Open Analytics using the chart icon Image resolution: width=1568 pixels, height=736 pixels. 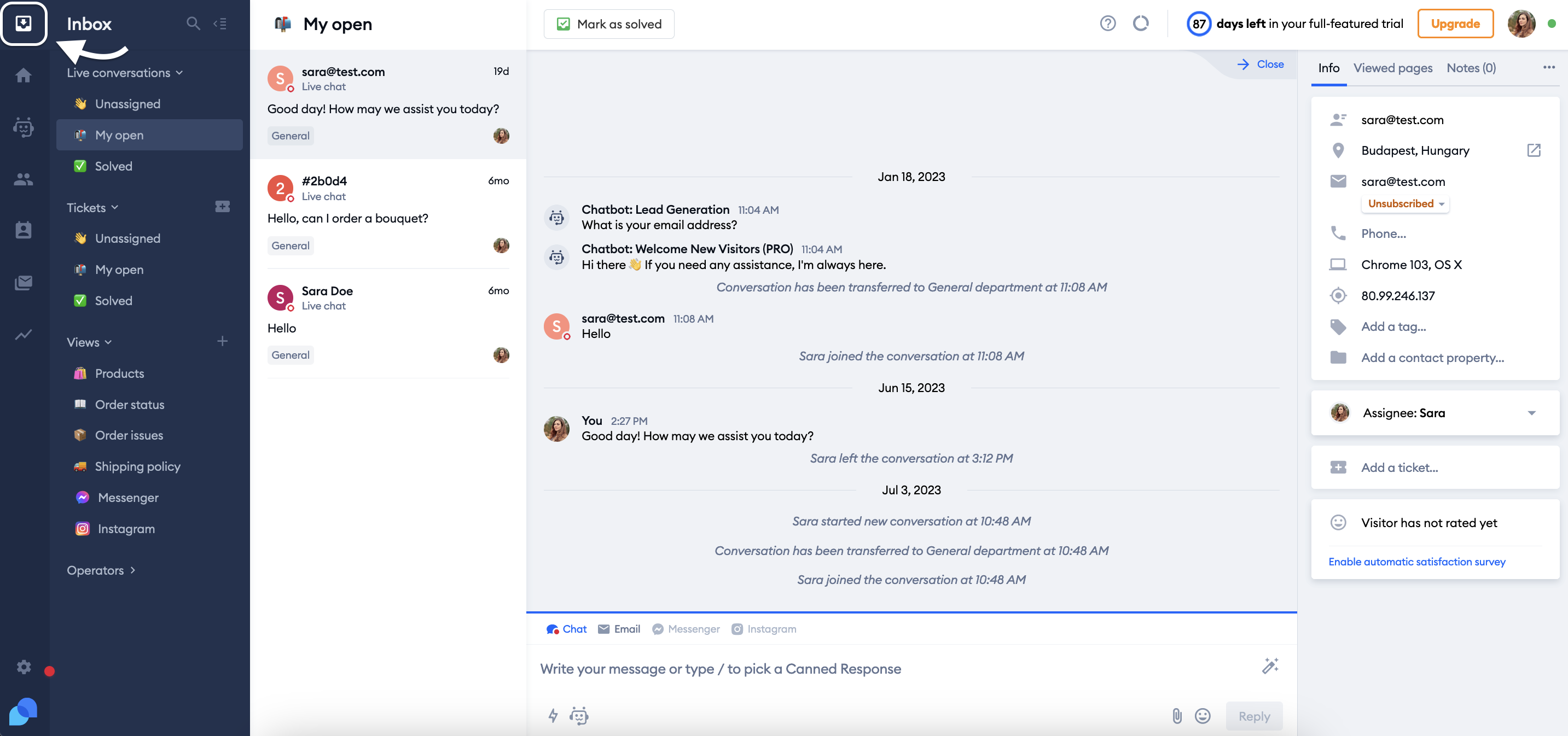pyautogui.click(x=24, y=335)
